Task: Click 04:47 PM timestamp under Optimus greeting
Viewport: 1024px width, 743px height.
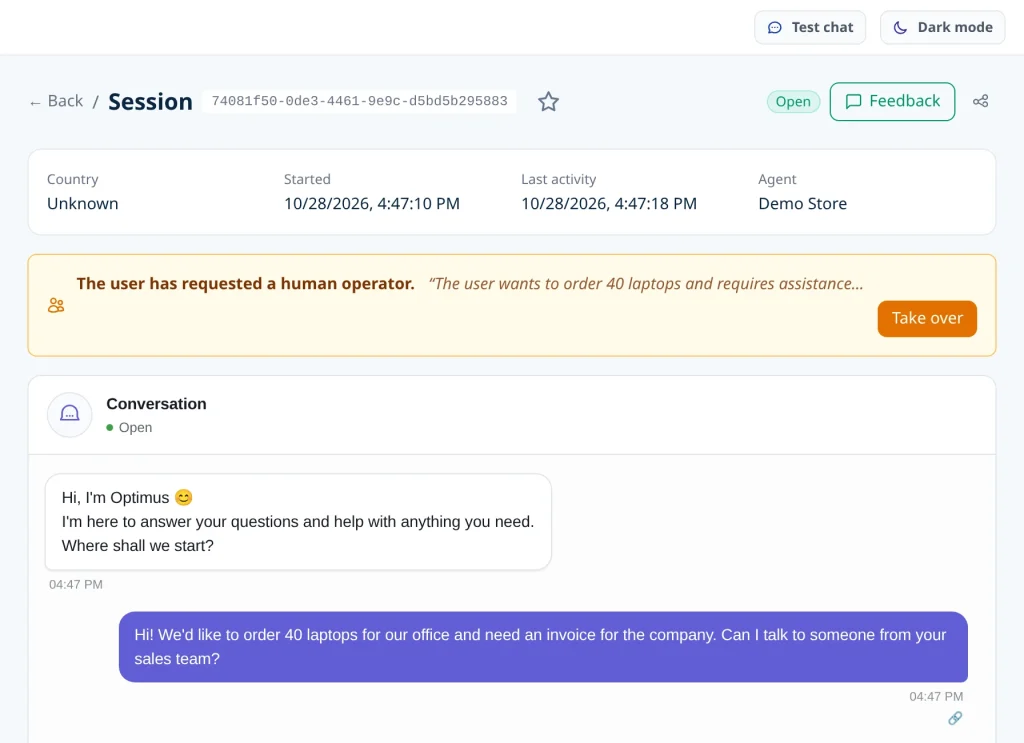Action: [76, 584]
